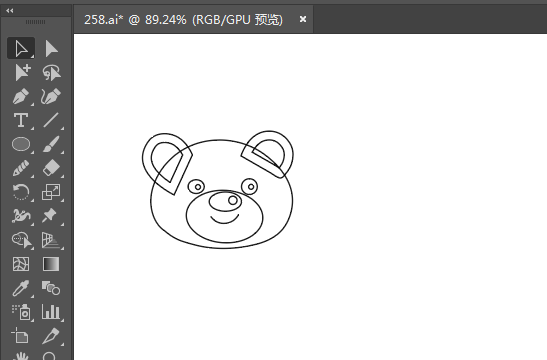This screenshot has width=547, height=360.
Task: Activate the Type tool
Action: coord(21,120)
